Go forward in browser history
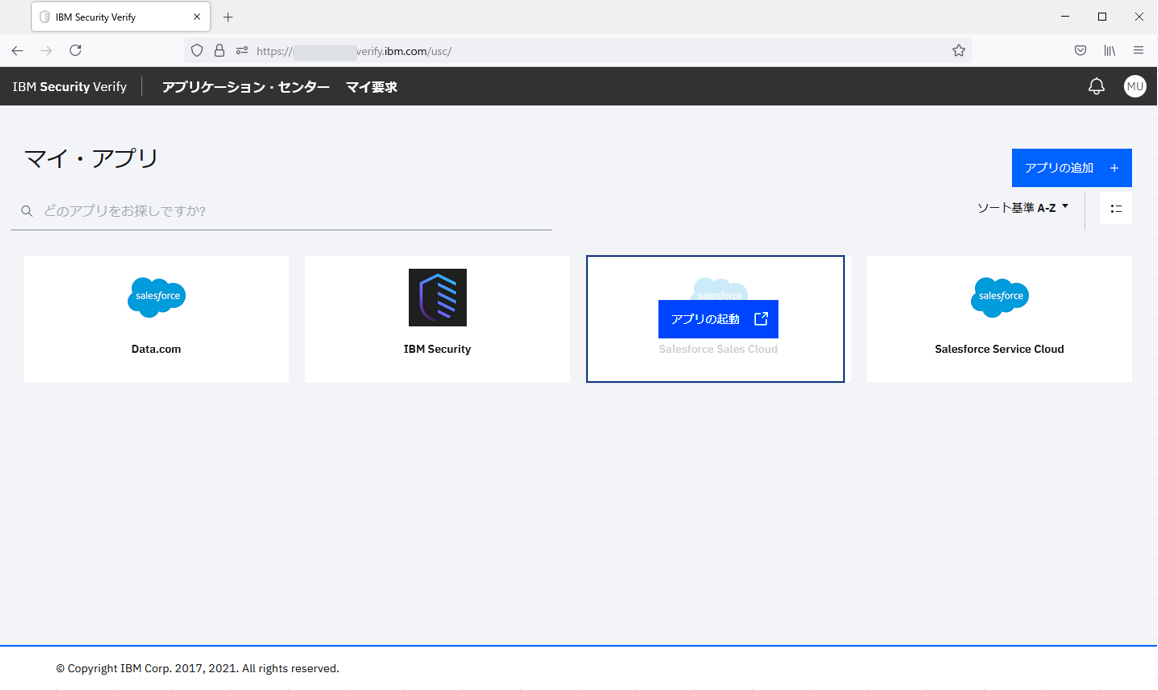 coord(46,50)
